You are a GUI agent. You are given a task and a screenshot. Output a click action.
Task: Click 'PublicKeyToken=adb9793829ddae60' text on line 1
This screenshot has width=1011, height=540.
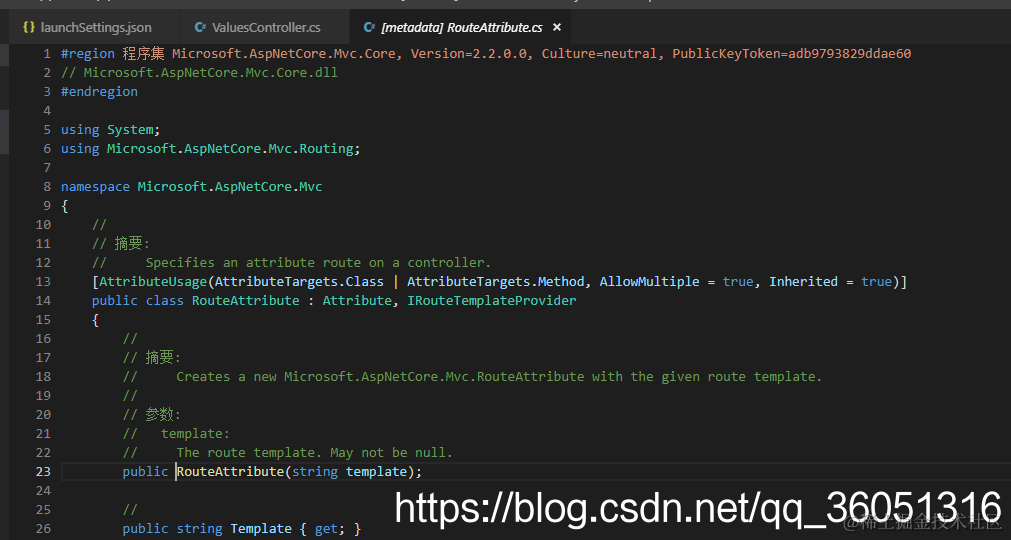coord(792,53)
